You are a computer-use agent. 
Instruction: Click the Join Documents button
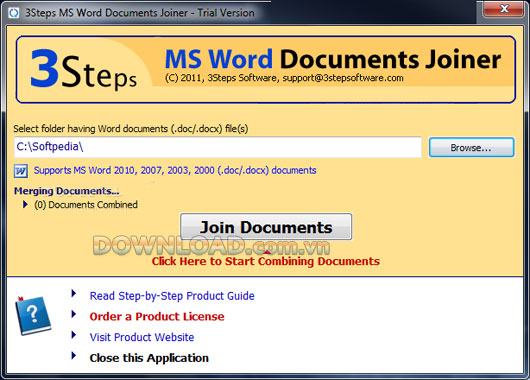266,227
